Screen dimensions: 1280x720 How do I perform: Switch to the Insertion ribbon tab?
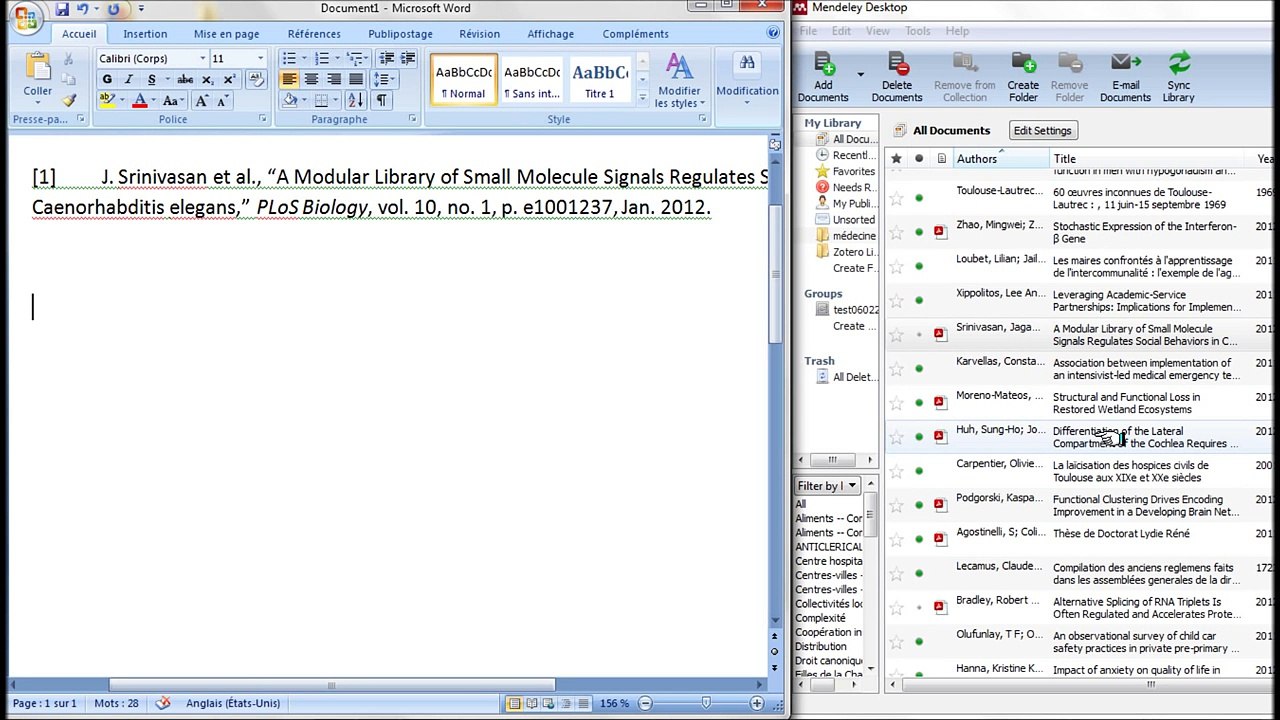pyautogui.click(x=145, y=34)
